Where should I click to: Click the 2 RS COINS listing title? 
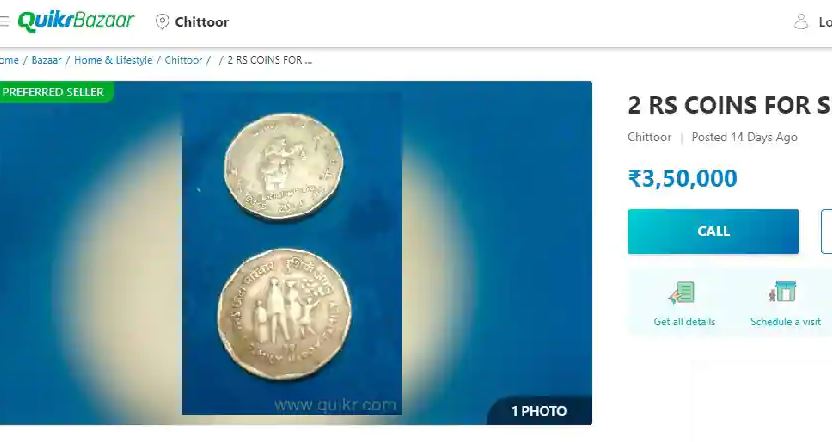point(730,105)
